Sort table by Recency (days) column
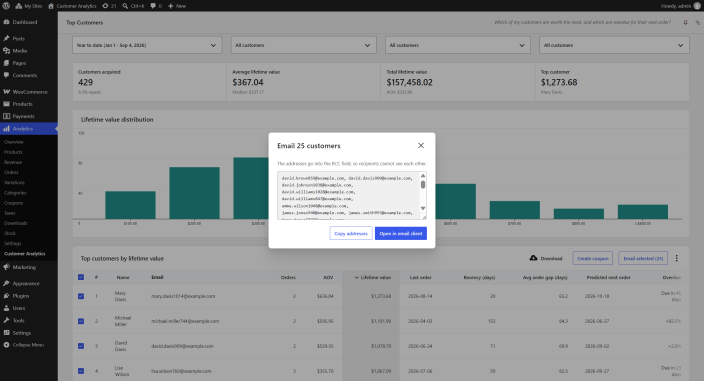This screenshot has width=704, height=381. 479,278
